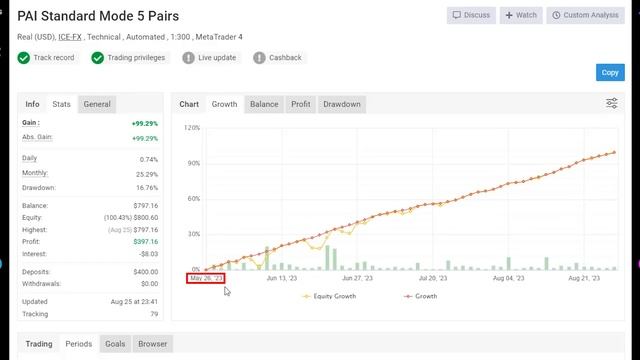Switch to the Profit chart tab
The width and height of the screenshot is (640, 360).
click(301, 104)
